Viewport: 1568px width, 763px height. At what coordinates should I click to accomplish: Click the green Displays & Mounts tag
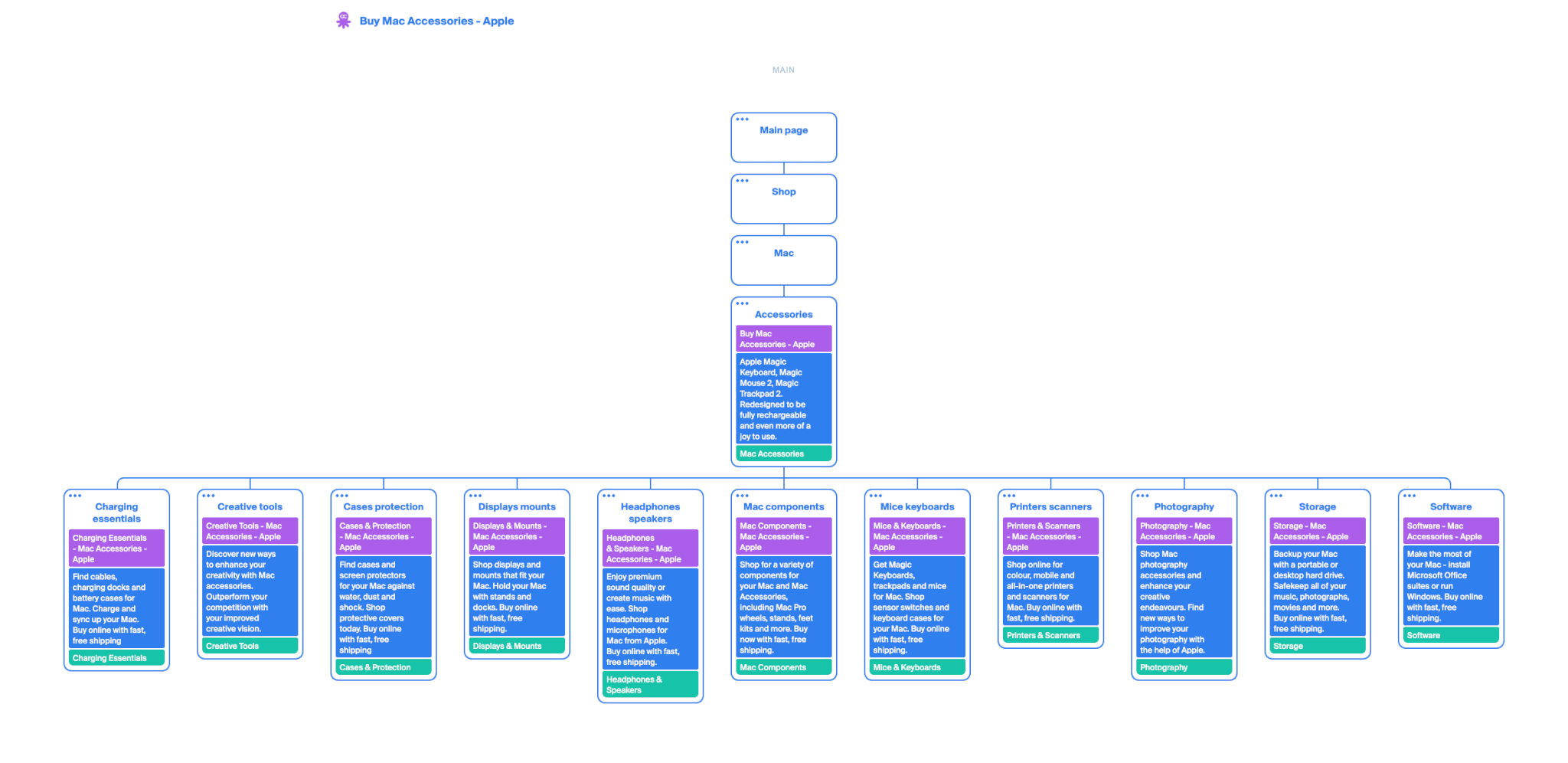click(517, 646)
